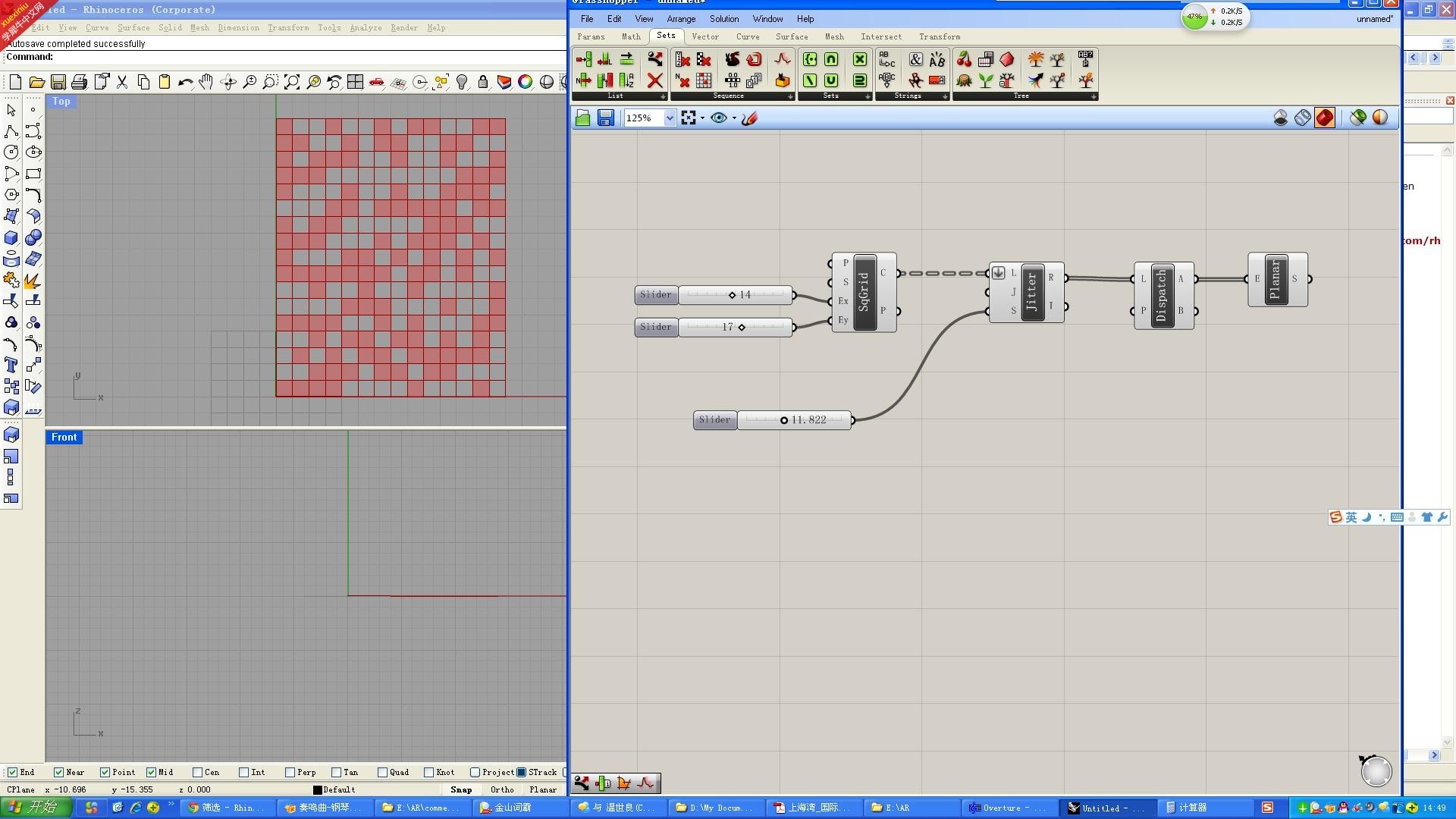Screen dimensions: 1456x819
Task: Click the four-viewport layout icon in Rhino
Action: tap(355, 82)
